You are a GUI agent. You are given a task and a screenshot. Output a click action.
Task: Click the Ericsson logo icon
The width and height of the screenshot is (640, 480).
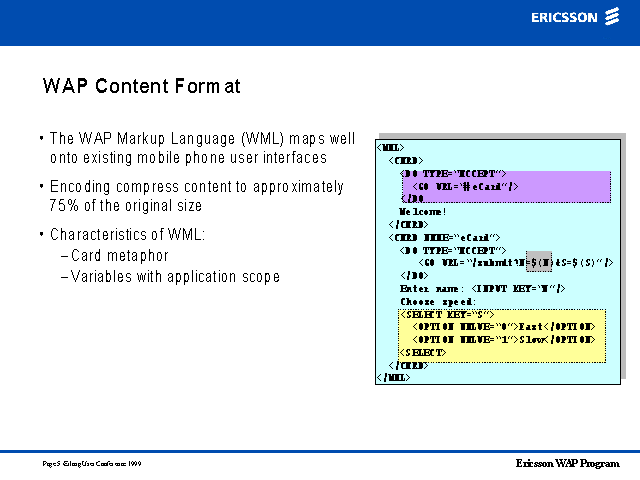[x=612, y=16]
